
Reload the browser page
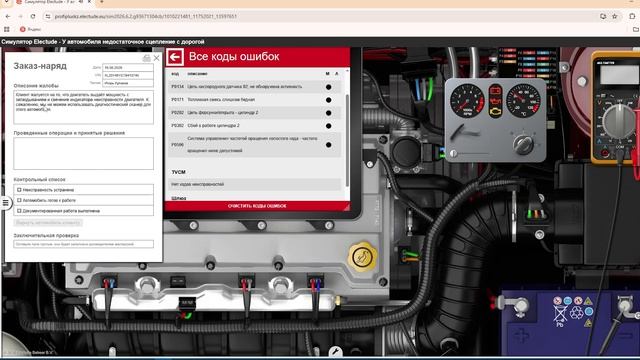tap(33, 16)
